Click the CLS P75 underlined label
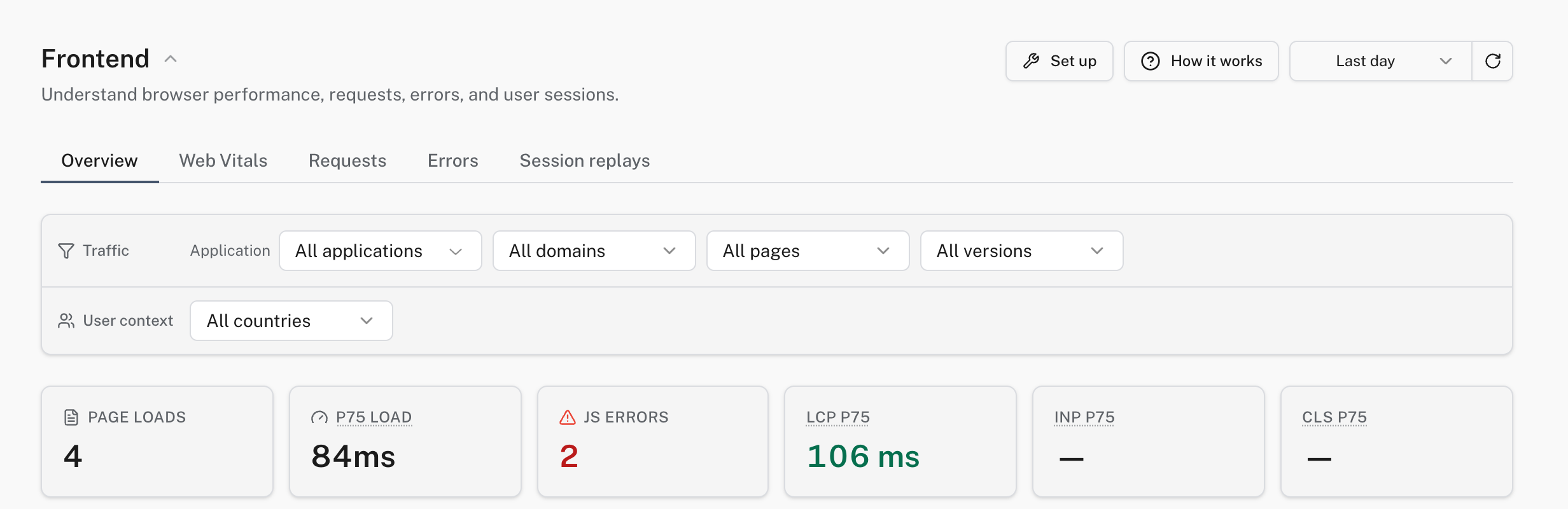 [1334, 417]
